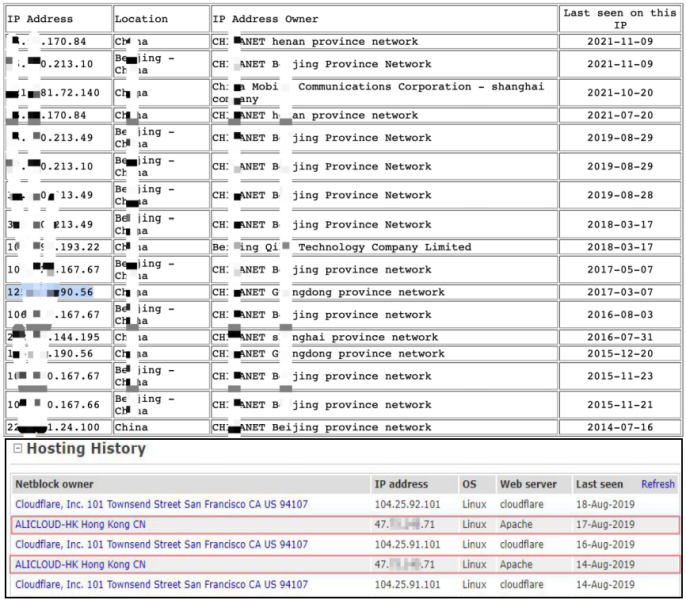Click the 'Web server' column header
686x600 pixels.
tap(528, 484)
